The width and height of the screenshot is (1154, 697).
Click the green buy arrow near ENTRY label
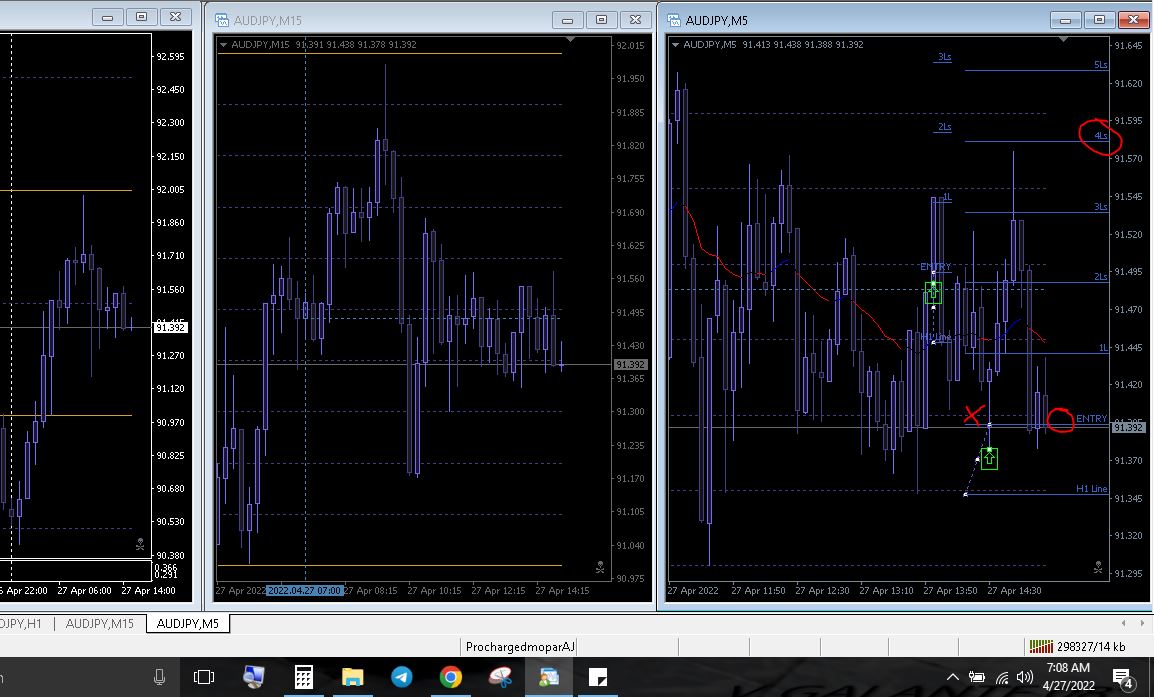tap(933, 293)
